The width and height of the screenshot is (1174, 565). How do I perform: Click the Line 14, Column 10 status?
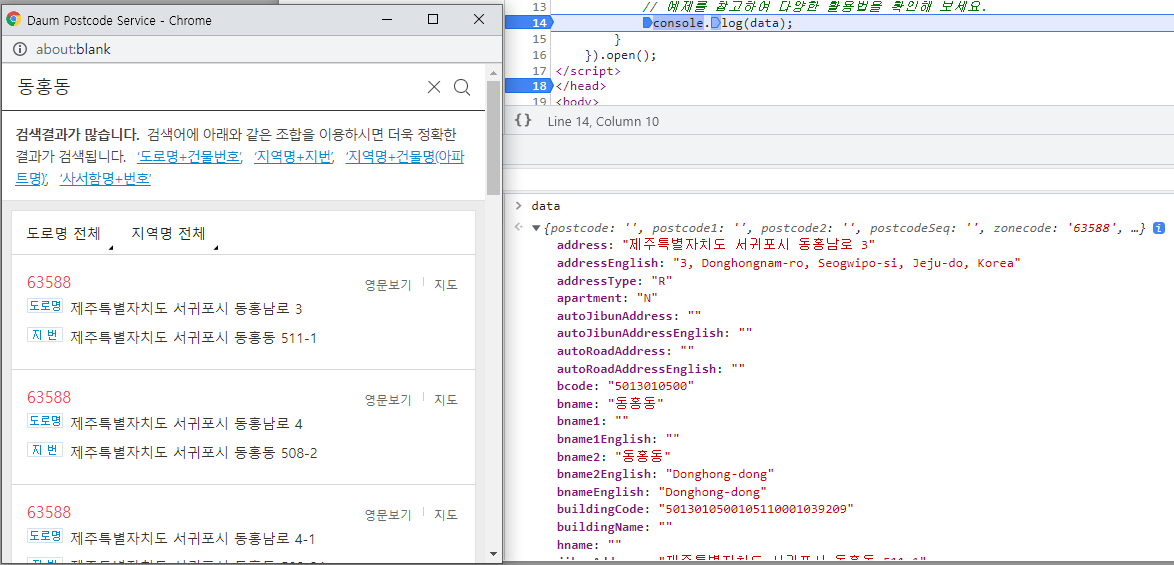click(x=603, y=121)
